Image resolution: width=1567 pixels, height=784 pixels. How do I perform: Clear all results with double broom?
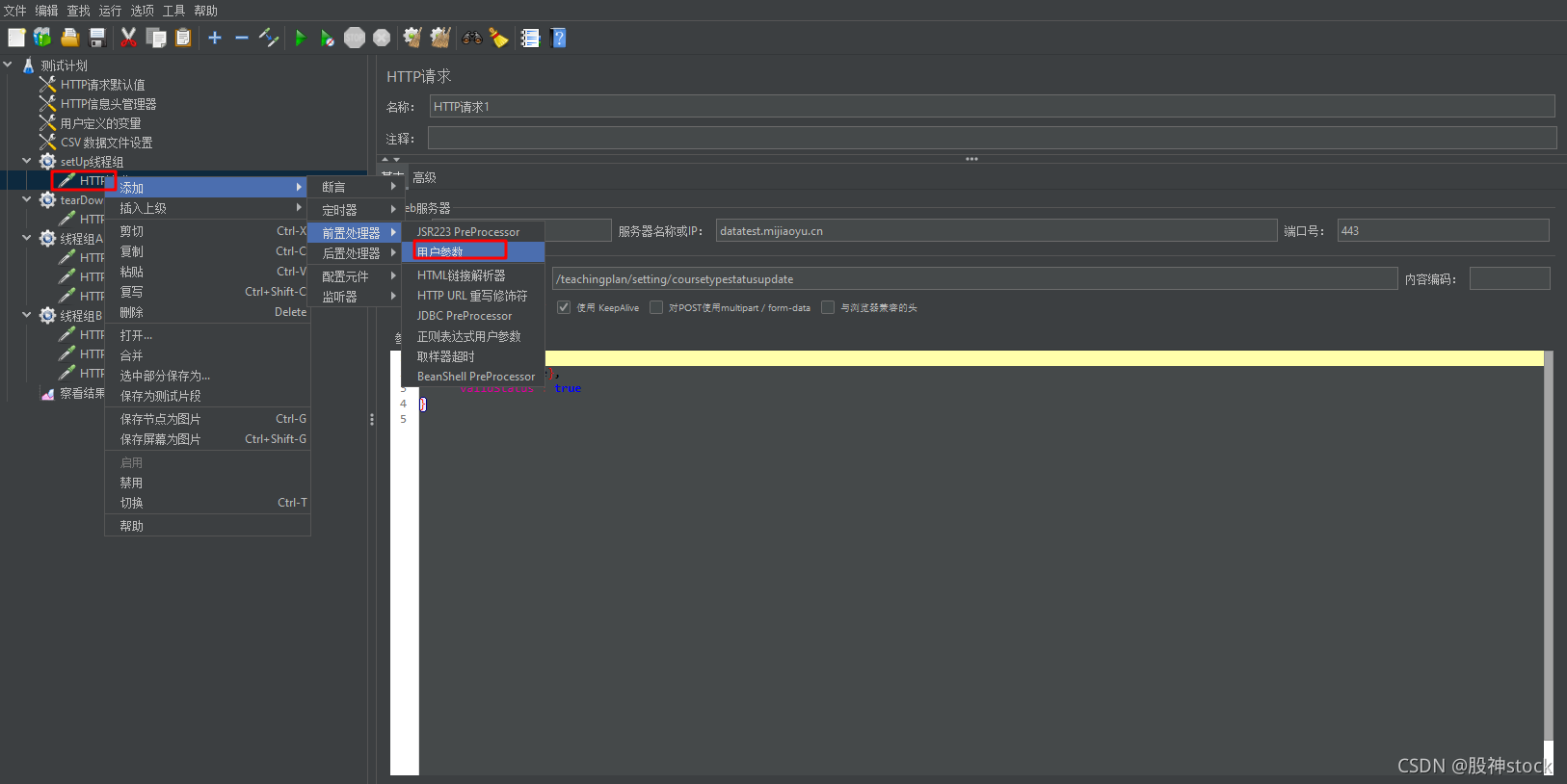[x=440, y=38]
